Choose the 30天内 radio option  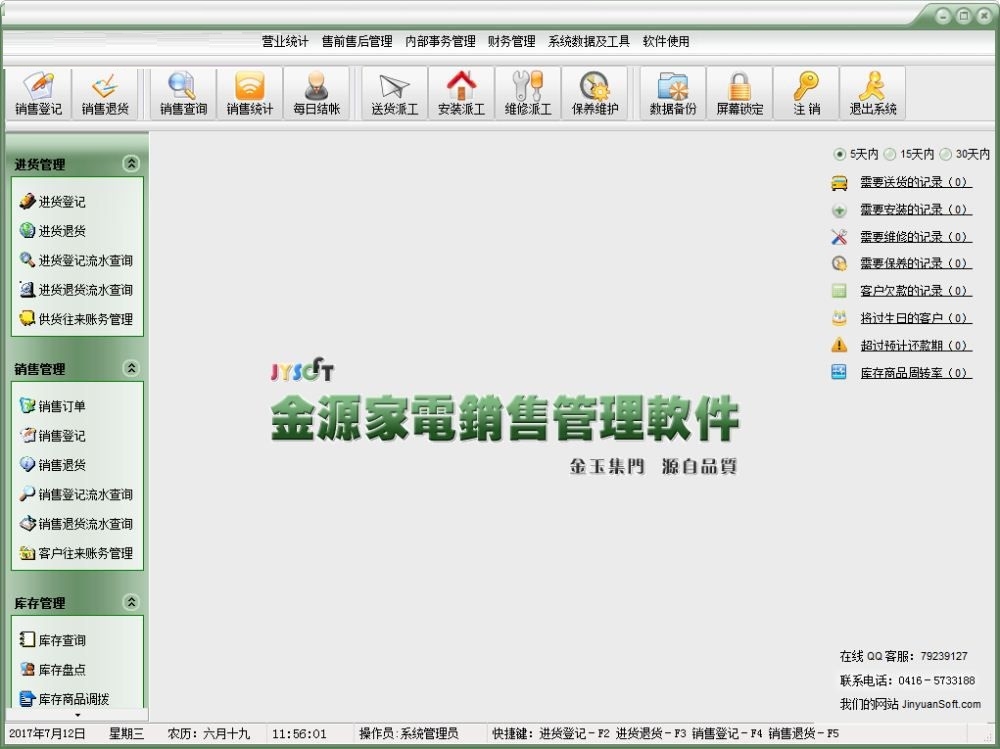945,154
